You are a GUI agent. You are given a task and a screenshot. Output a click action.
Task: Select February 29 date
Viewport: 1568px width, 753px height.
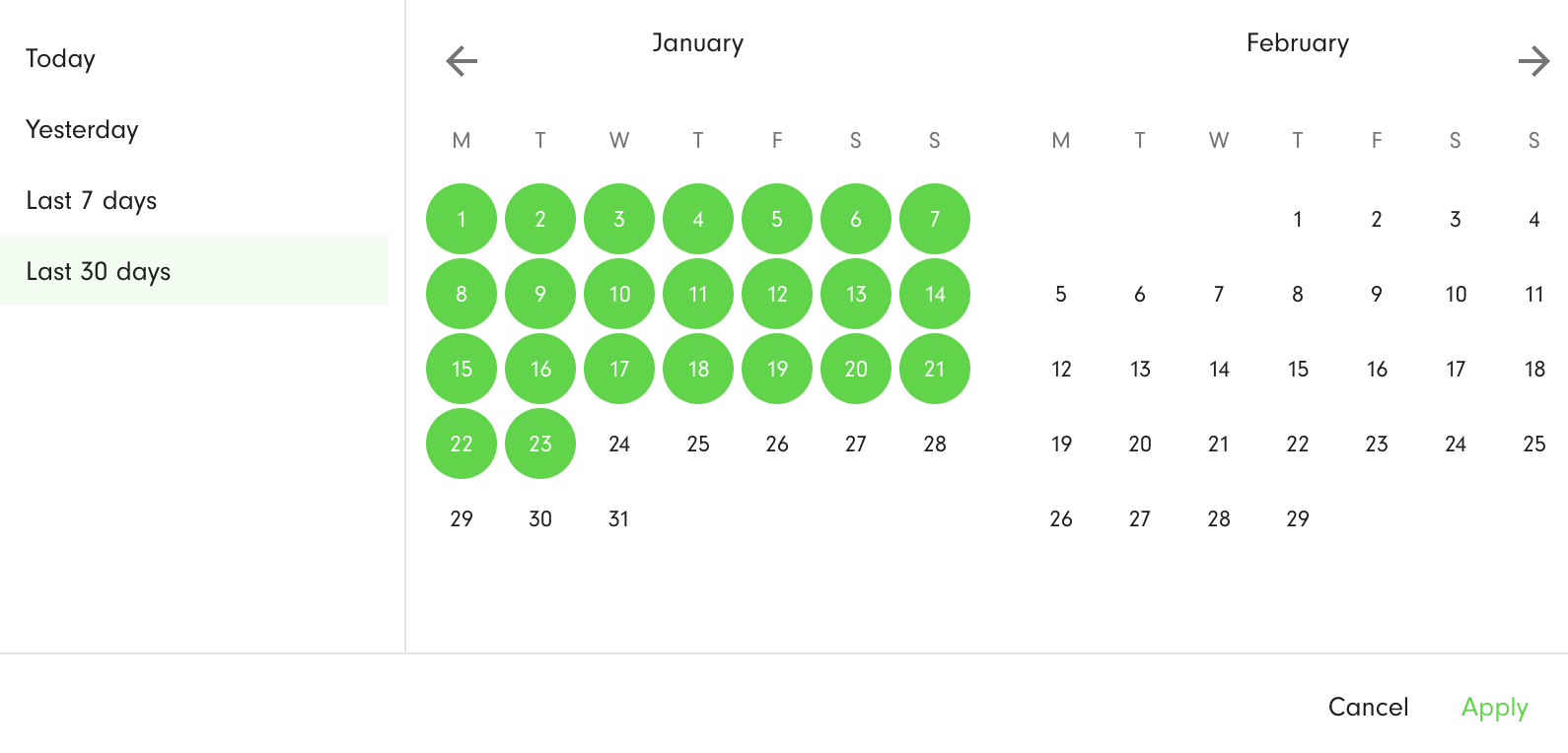[1298, 518]
